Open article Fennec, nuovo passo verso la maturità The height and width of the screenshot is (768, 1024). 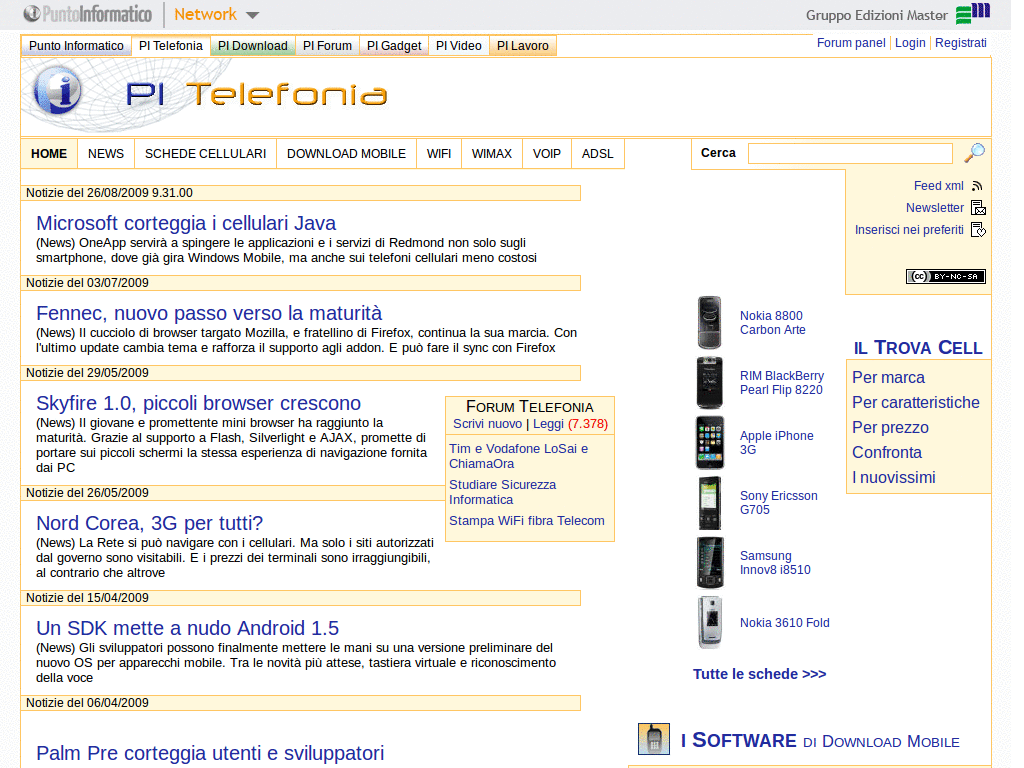coord(209,313)
